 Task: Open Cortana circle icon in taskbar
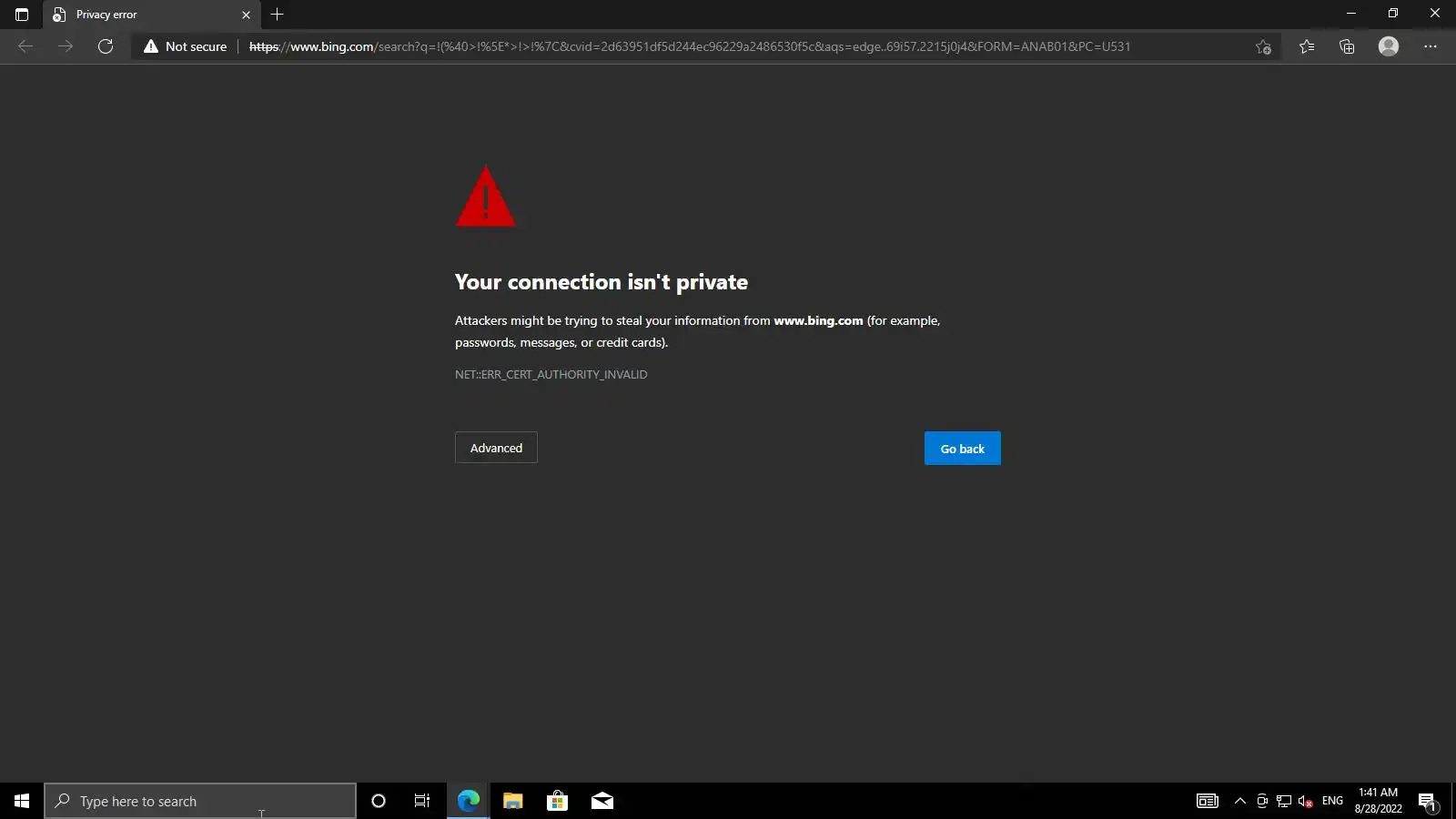379,801
